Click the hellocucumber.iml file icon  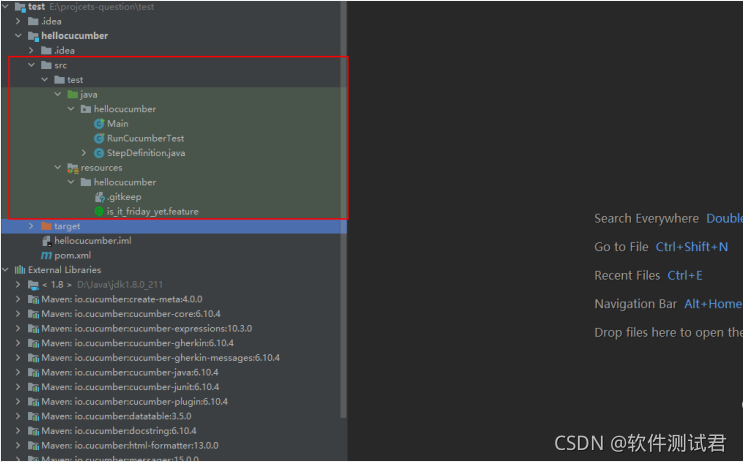pos(46,241)
